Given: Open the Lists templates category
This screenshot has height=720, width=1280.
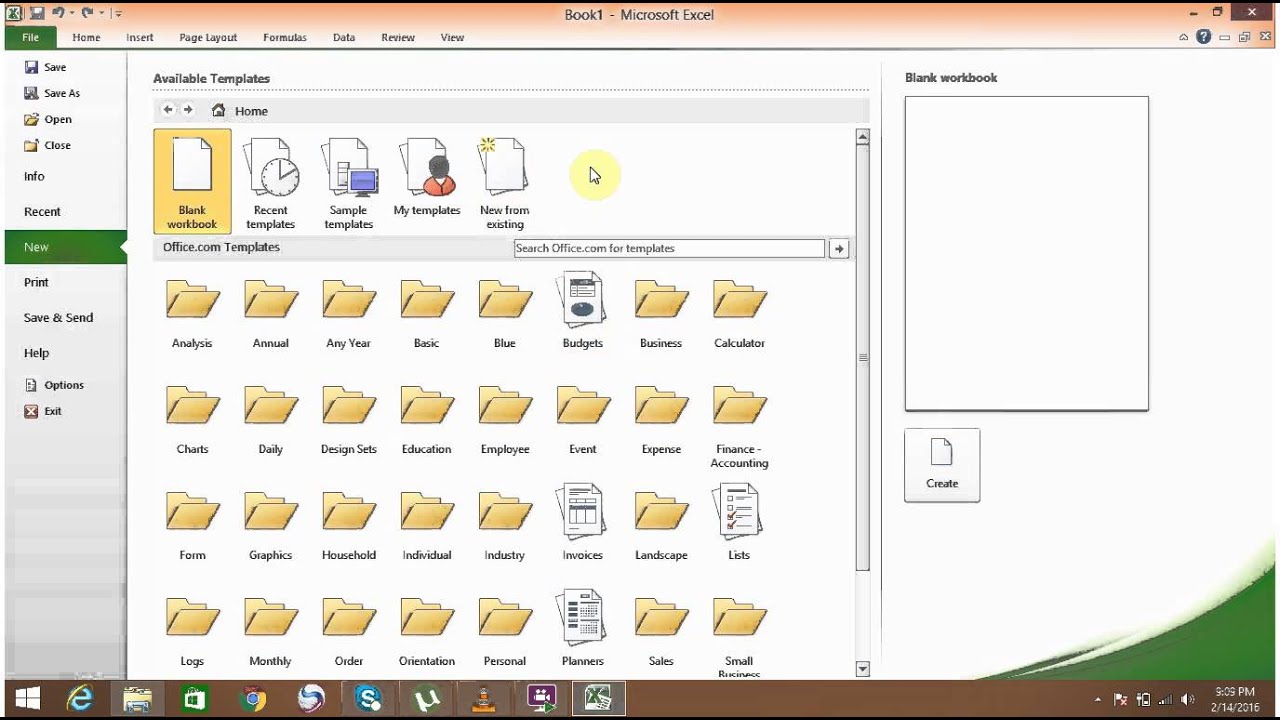Looking at the screenshot, I should [739, 523].
